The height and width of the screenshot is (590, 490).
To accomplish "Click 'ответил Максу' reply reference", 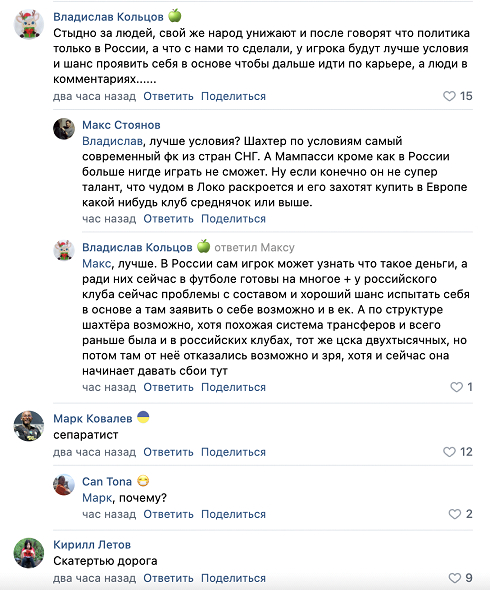I will [254, 248].
